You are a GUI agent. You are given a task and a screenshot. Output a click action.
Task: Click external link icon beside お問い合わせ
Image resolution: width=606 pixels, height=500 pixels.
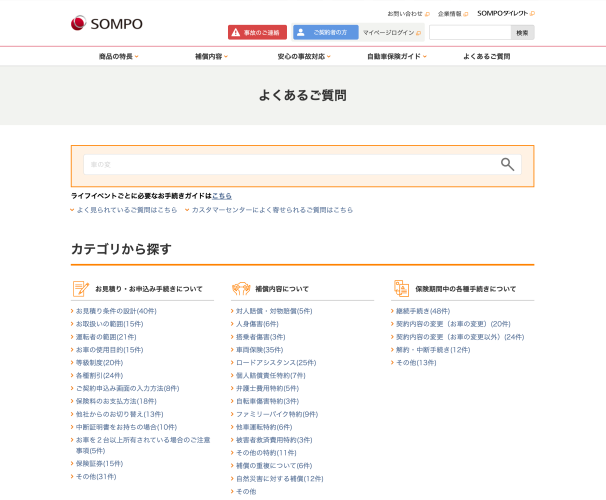pyautogui.click(x=427, y=14)
